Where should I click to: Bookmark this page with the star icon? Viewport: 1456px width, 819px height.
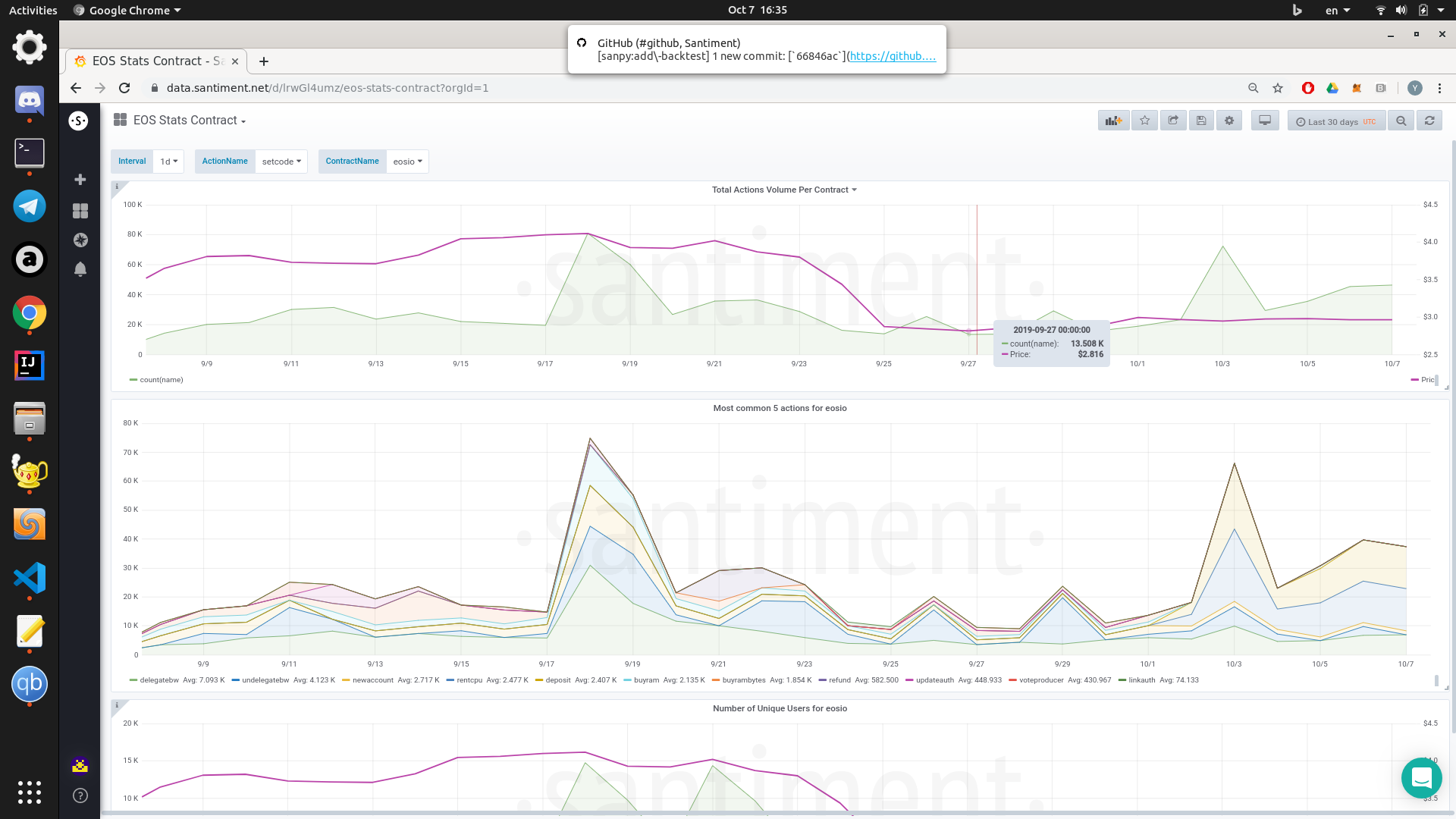pyautogui.click(x=1278, y=88)
